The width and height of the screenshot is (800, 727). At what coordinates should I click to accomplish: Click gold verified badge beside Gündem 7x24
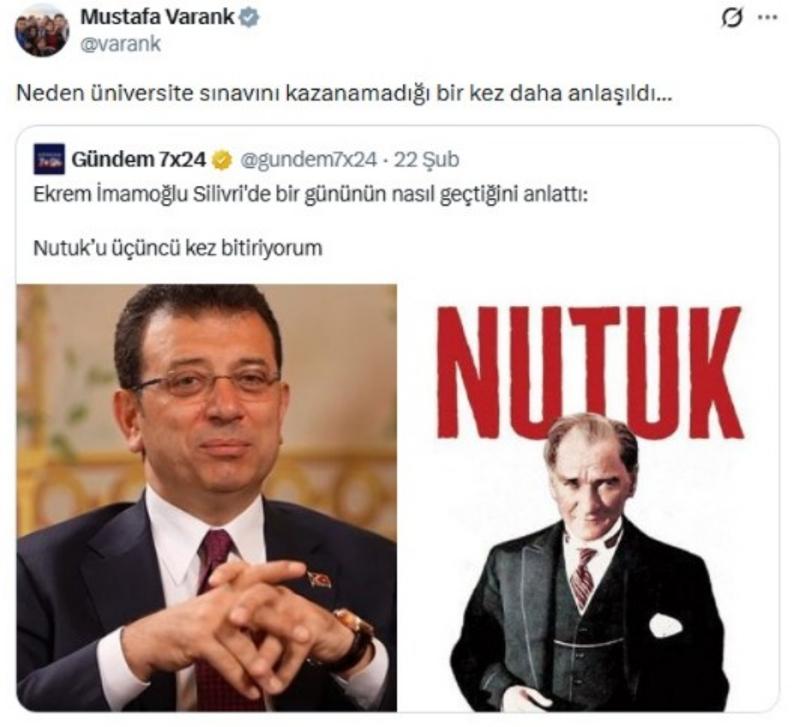[222, 160]
